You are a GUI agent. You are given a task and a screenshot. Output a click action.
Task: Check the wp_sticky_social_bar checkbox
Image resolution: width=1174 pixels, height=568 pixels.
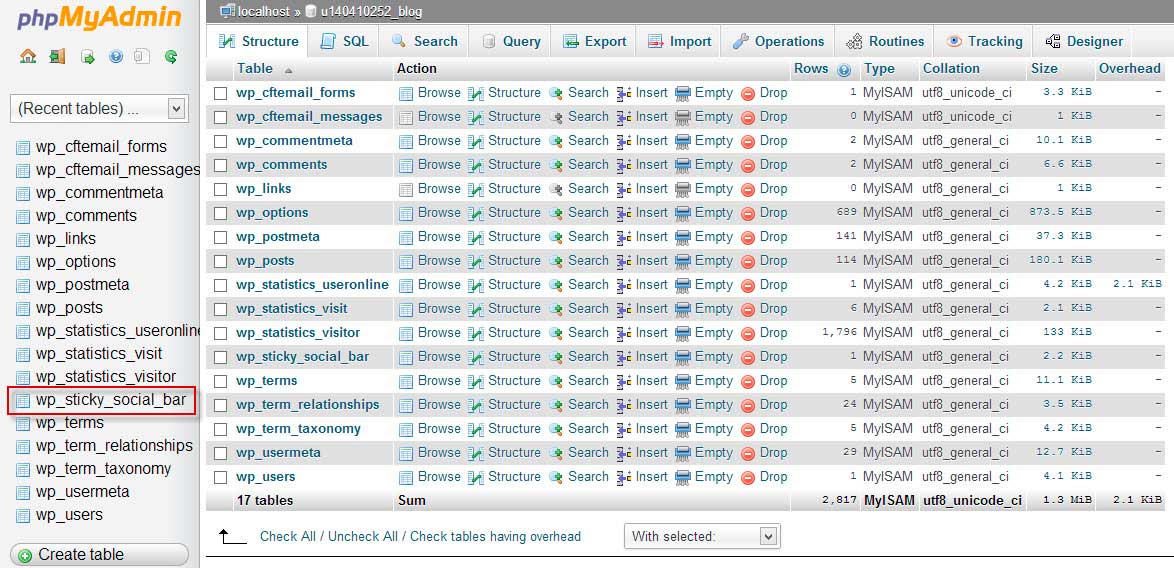click(220, 357)
